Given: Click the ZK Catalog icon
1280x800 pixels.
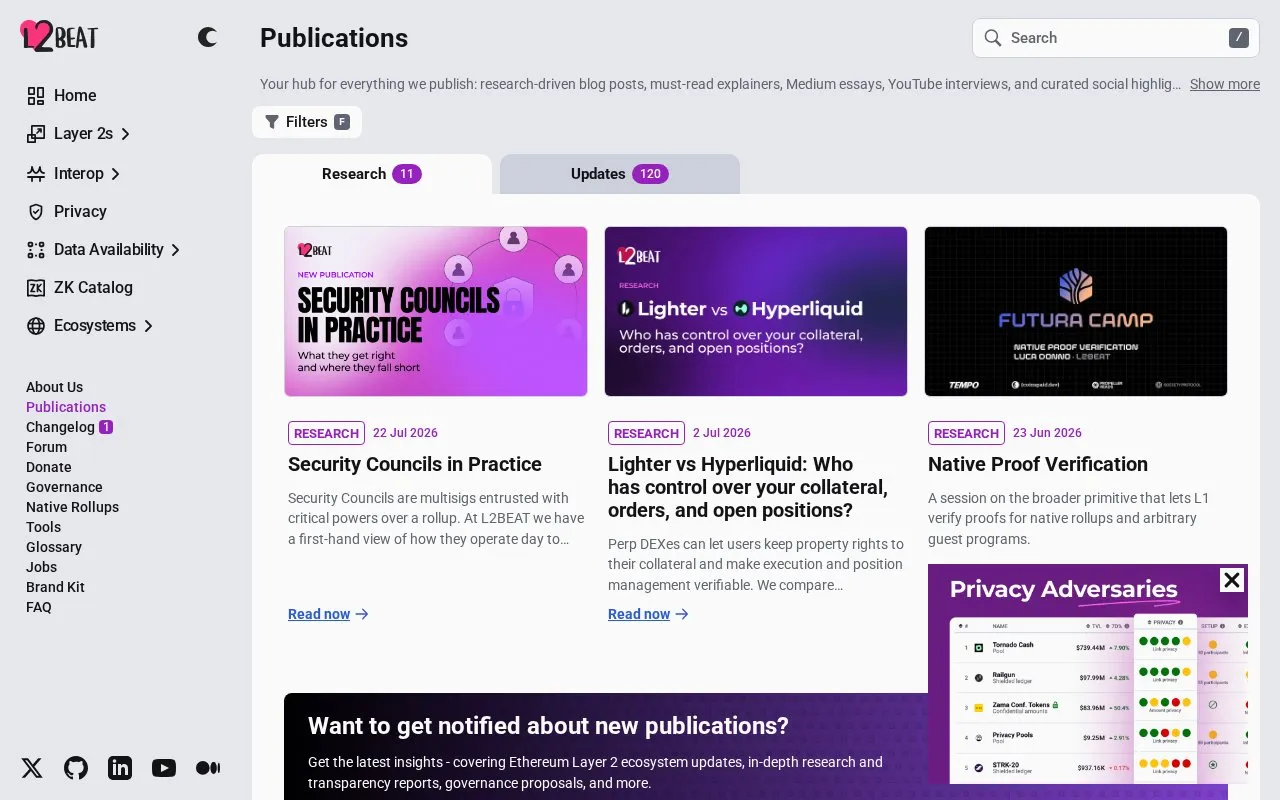Looking at the screenshot, I should click(x=36, y=288).
